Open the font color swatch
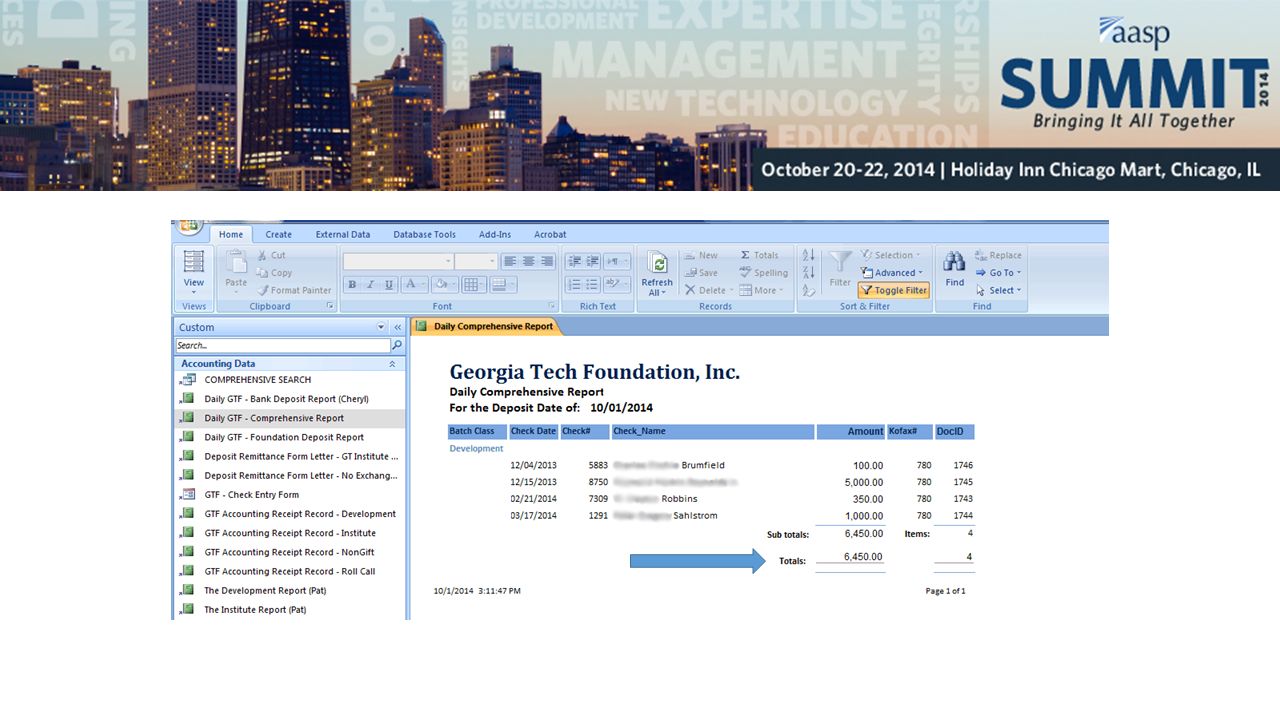The height and width of the screenshot is (720, 1280). tap(415, 285)
